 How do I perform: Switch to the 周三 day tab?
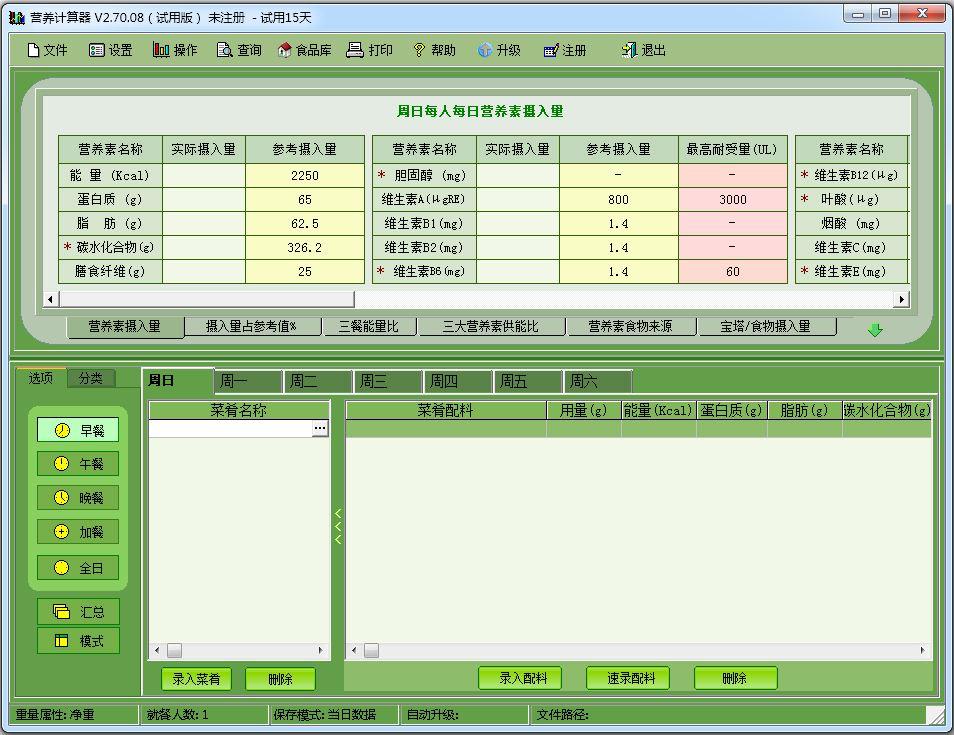pos(386,381)
